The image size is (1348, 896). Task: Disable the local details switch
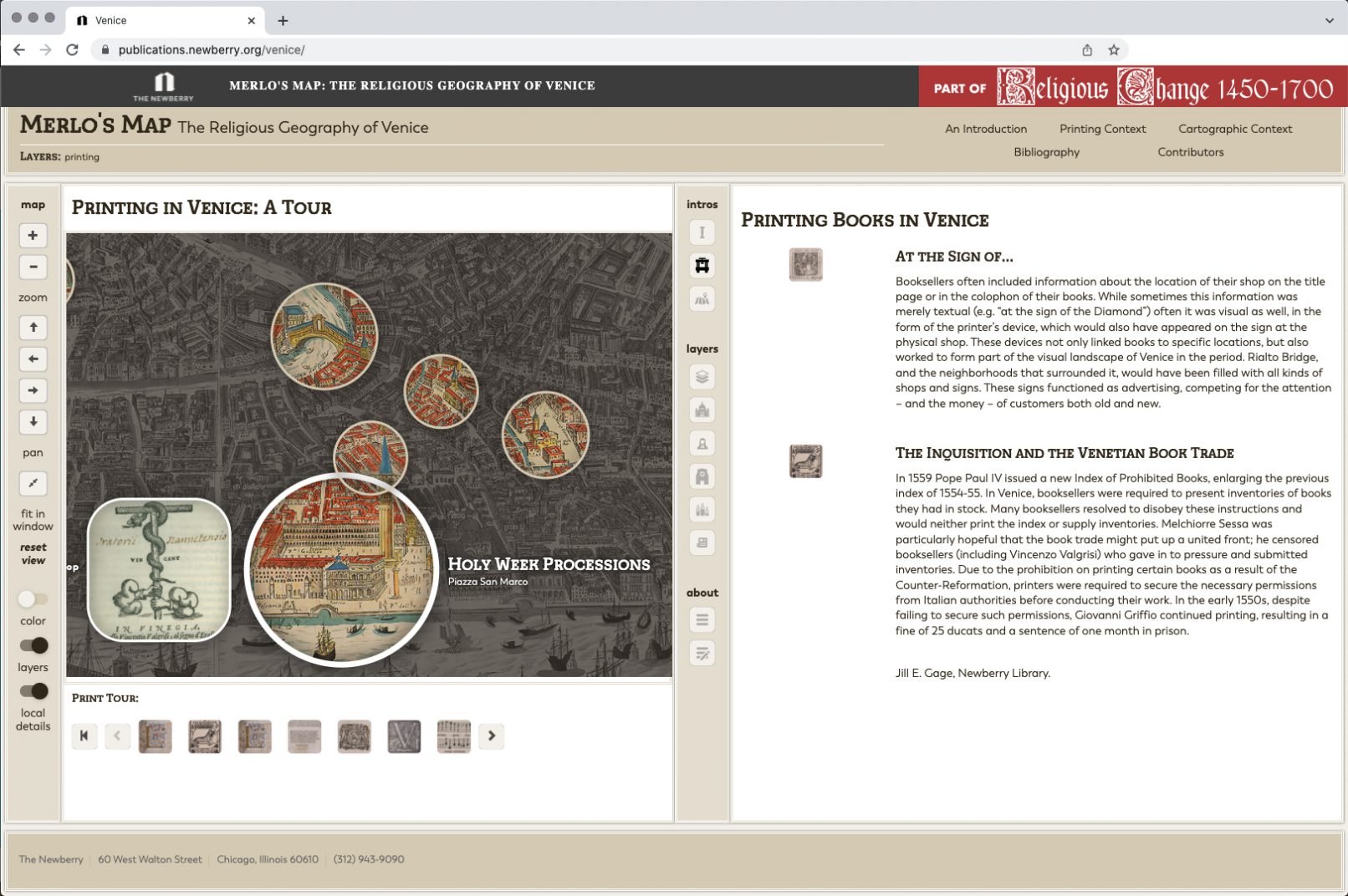tap(34, 691)
